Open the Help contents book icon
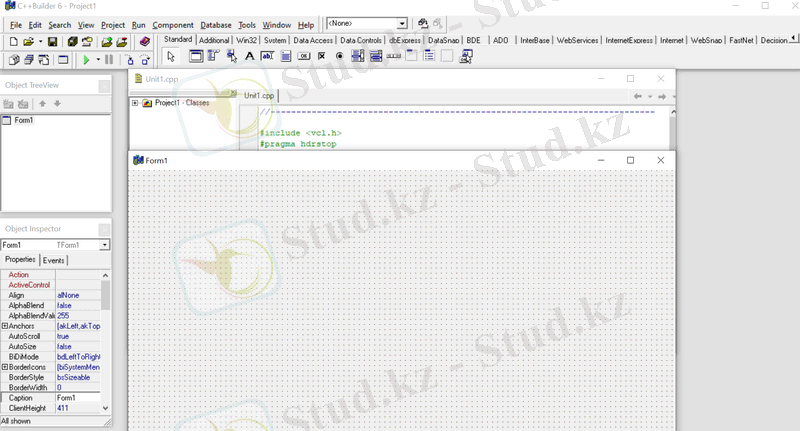 (x=145, y=42)
